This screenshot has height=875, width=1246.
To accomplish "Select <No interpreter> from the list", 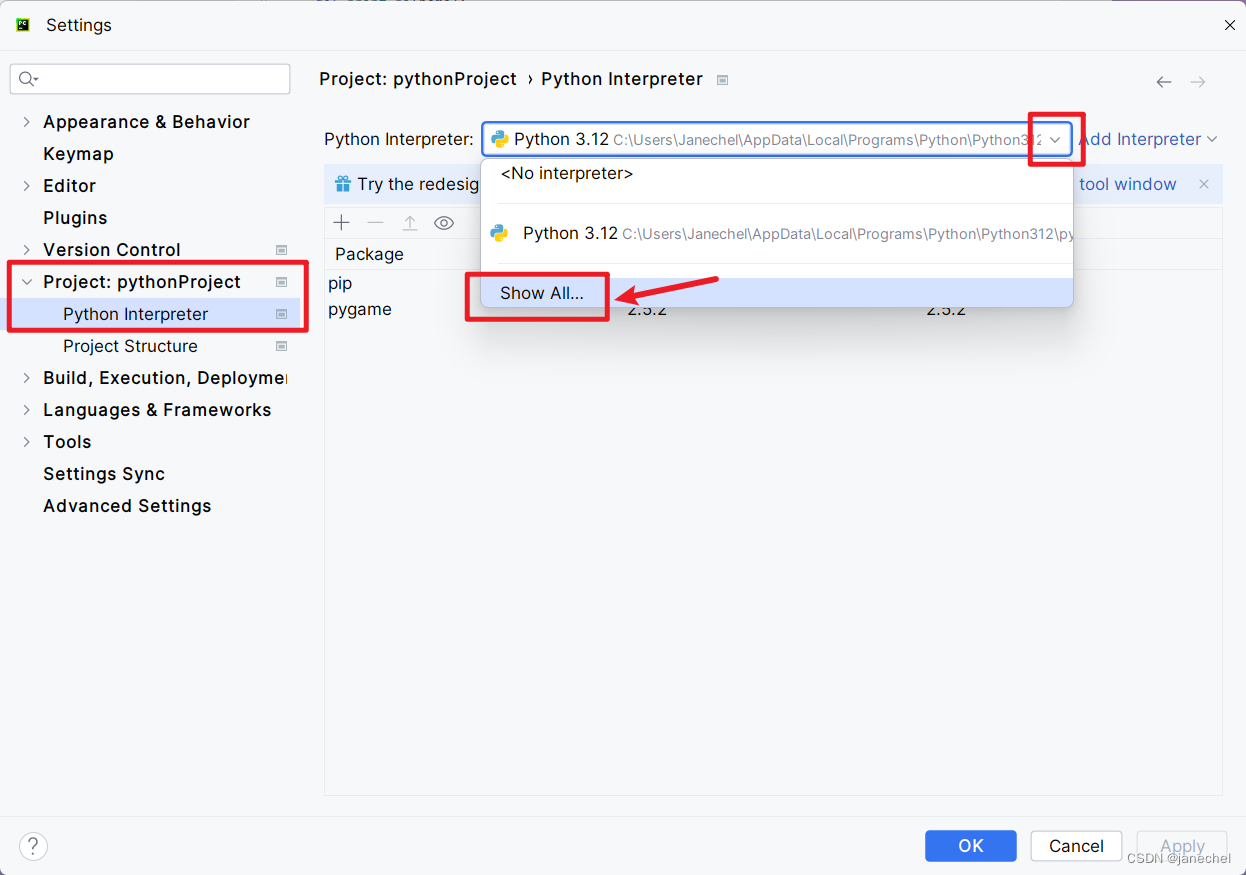I will tap(777, 174).
